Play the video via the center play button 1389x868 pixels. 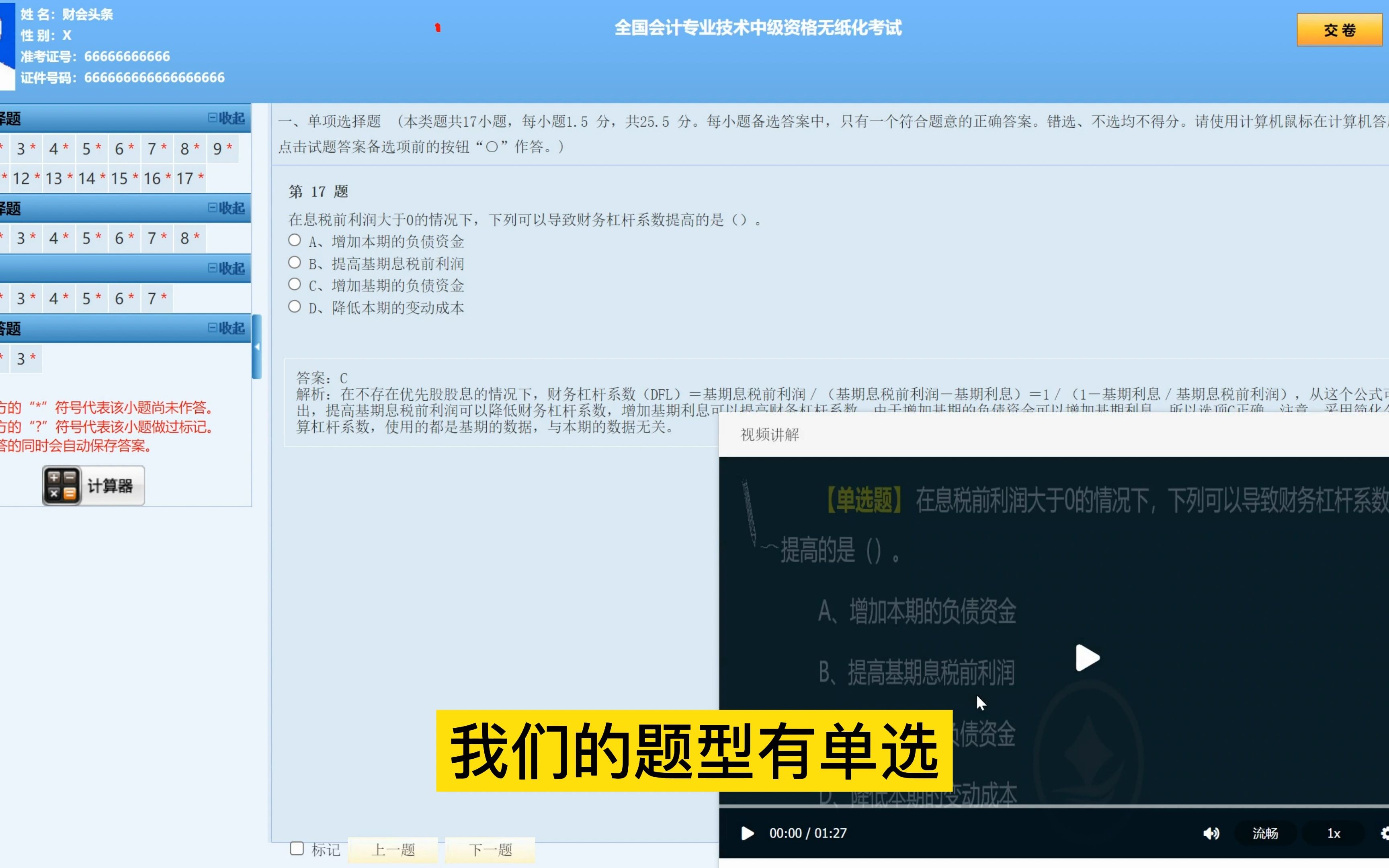[1088, 659]
